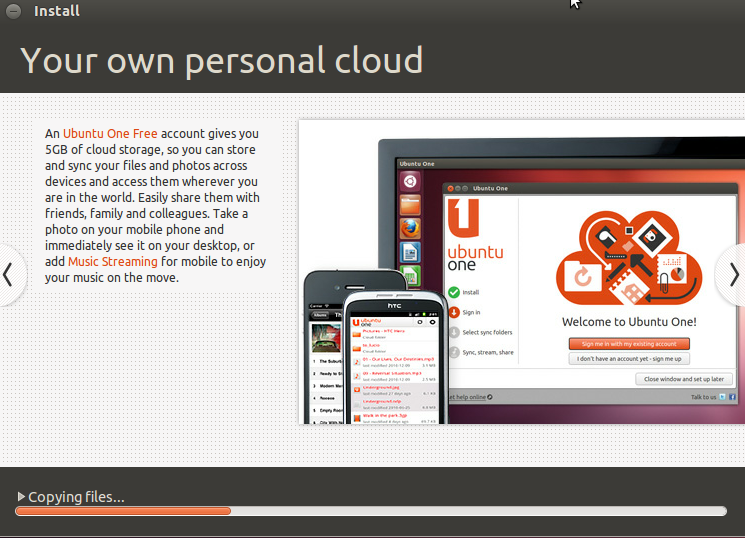Click the Install window title text
The image size is (745, 538).
coord(57,11)
